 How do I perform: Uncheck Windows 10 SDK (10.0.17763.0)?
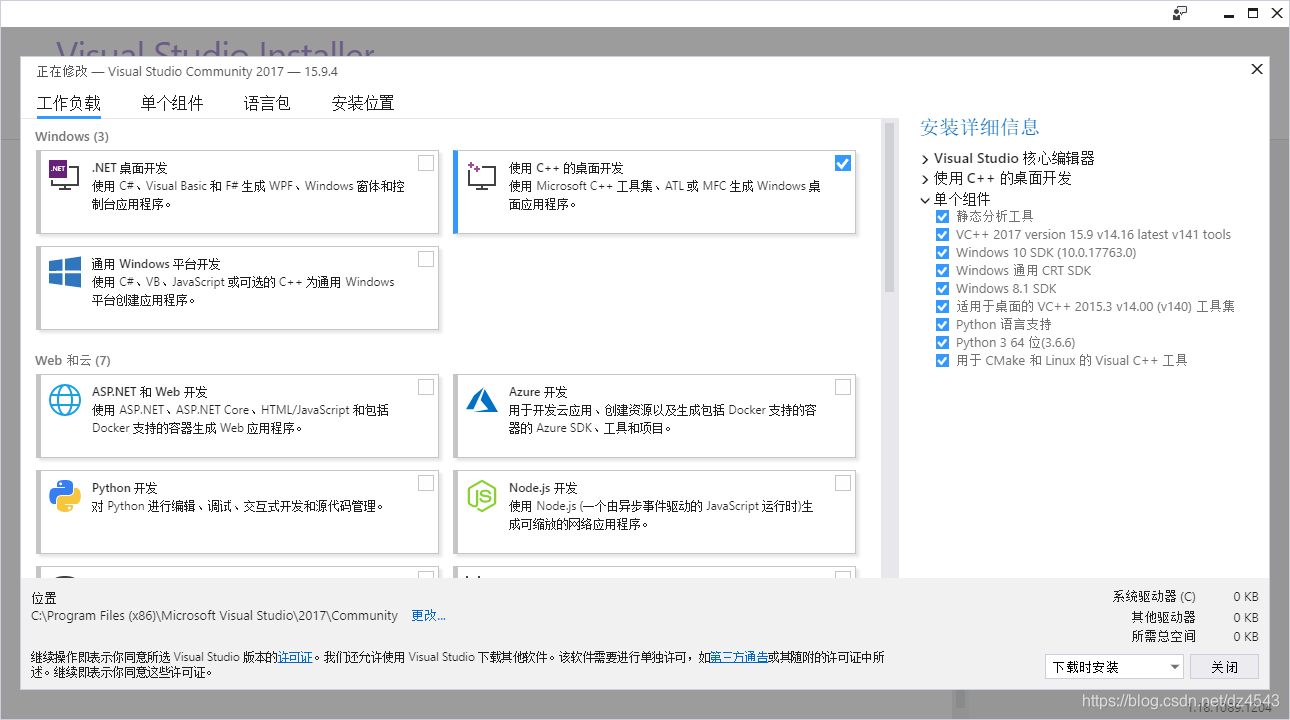point(942,252)
